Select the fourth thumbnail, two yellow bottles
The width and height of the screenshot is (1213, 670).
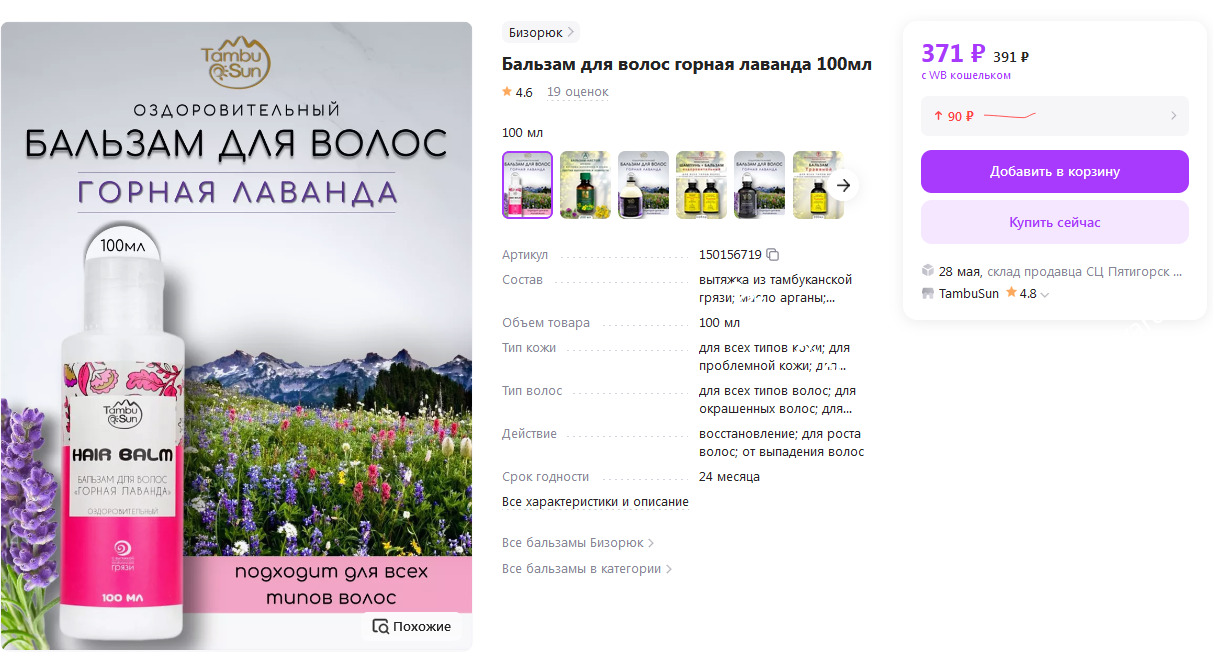pos(701,185)
